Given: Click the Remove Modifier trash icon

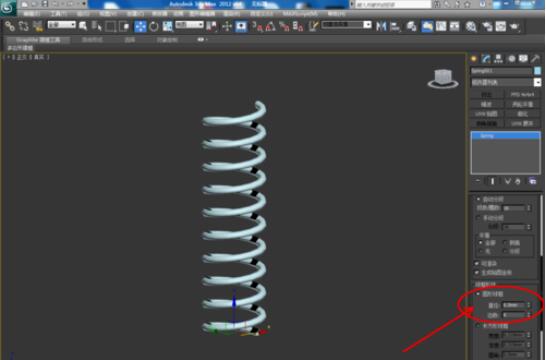Looking at the screenshot, I should click(x=518, y=181).
